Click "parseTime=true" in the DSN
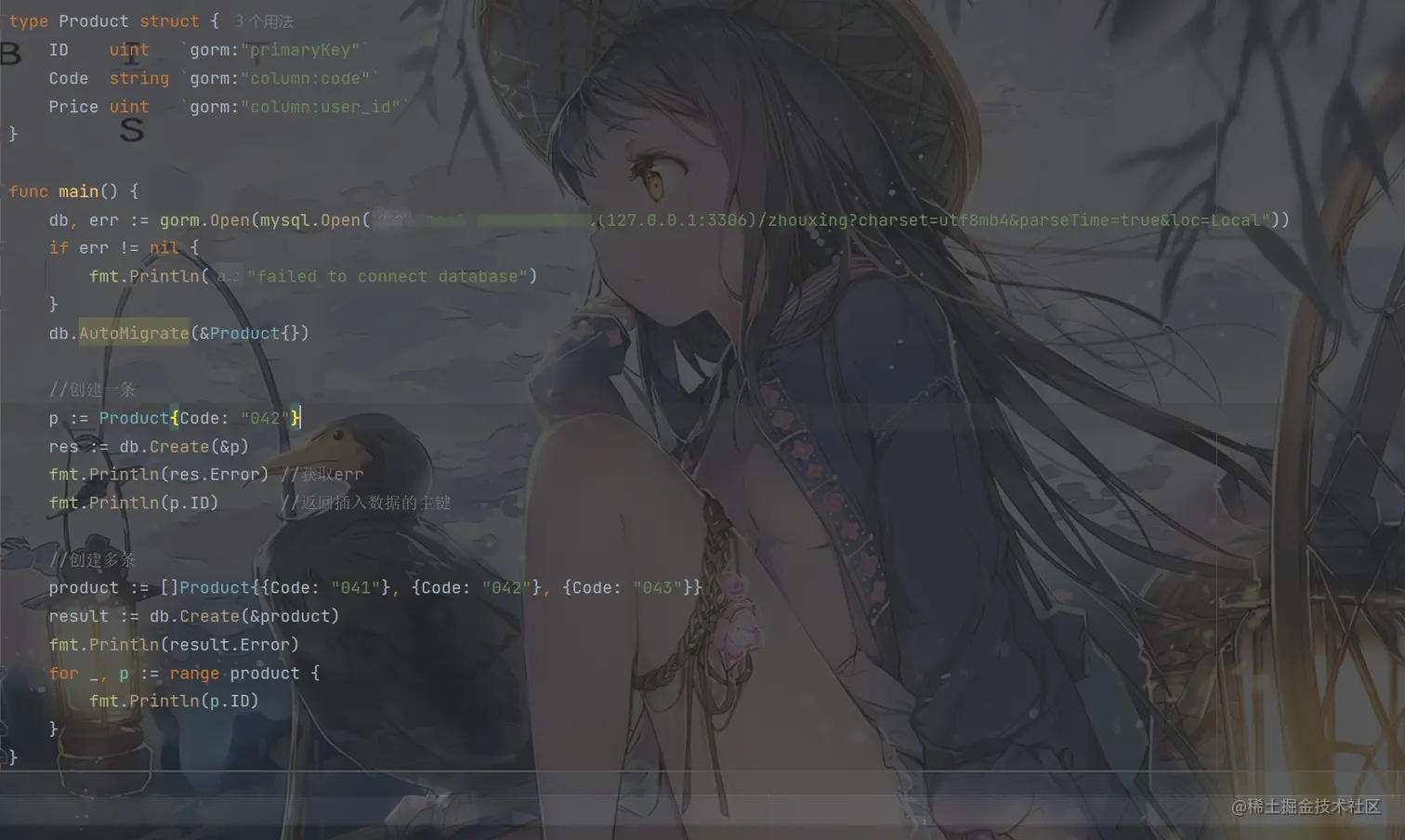 pyautogui.click(x=1088, y=220)
